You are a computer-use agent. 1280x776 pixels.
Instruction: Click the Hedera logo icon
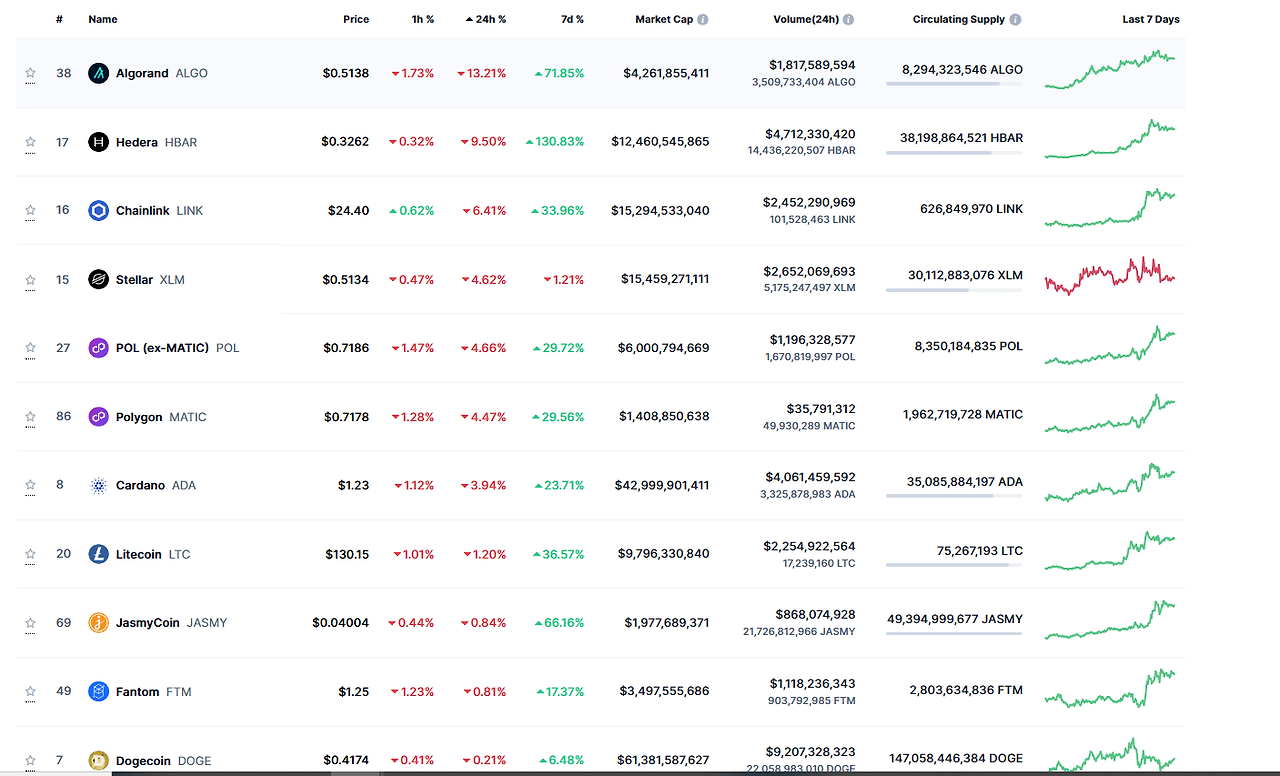(98, 142)
